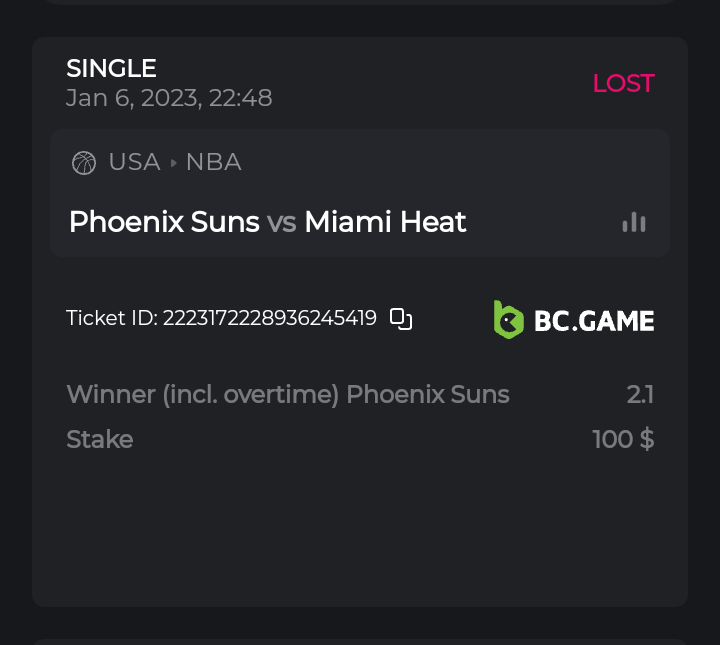Click the Miami Heat team name

385,222
